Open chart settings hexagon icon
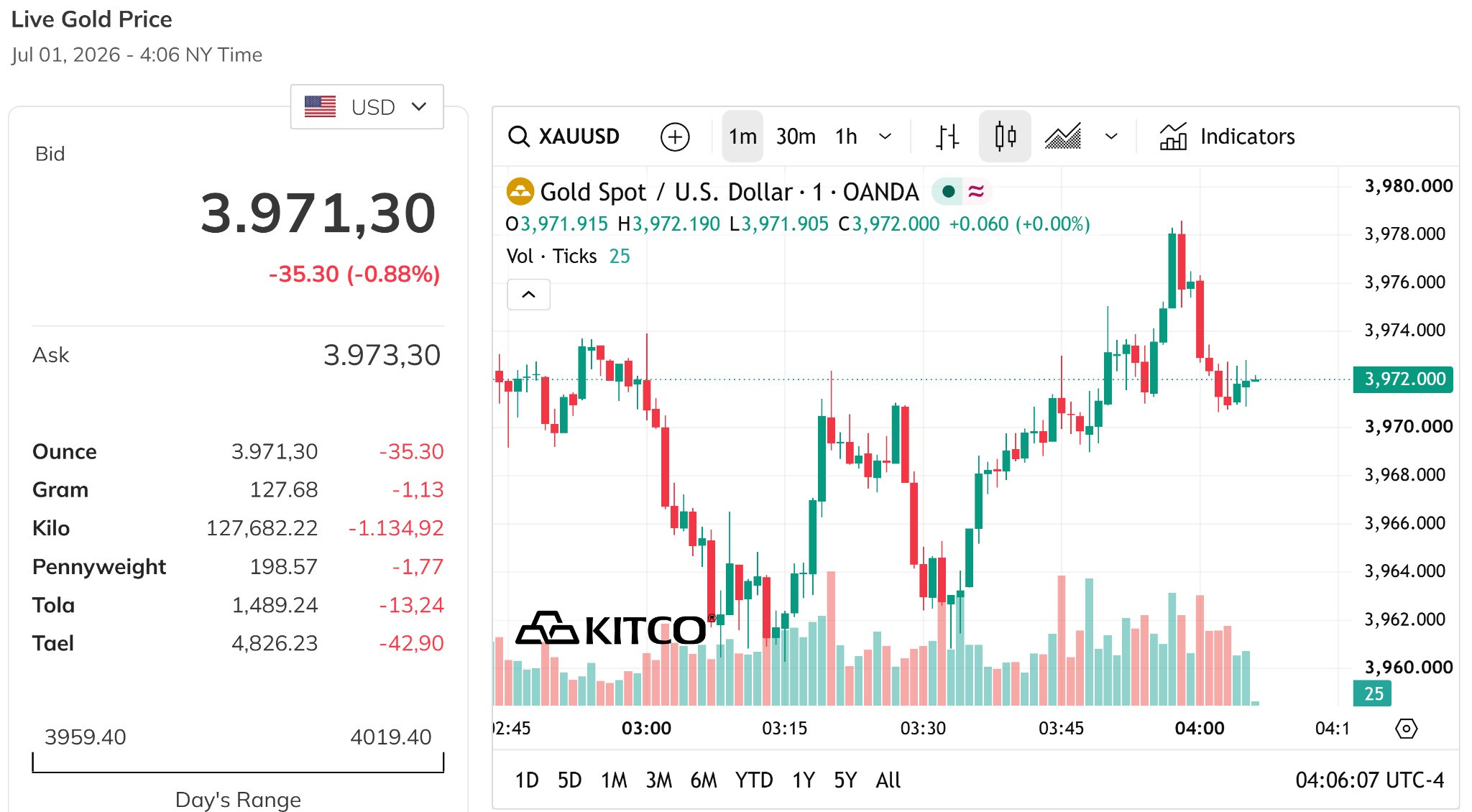This screenshot has height=812, width=1472. (1406, 729)
